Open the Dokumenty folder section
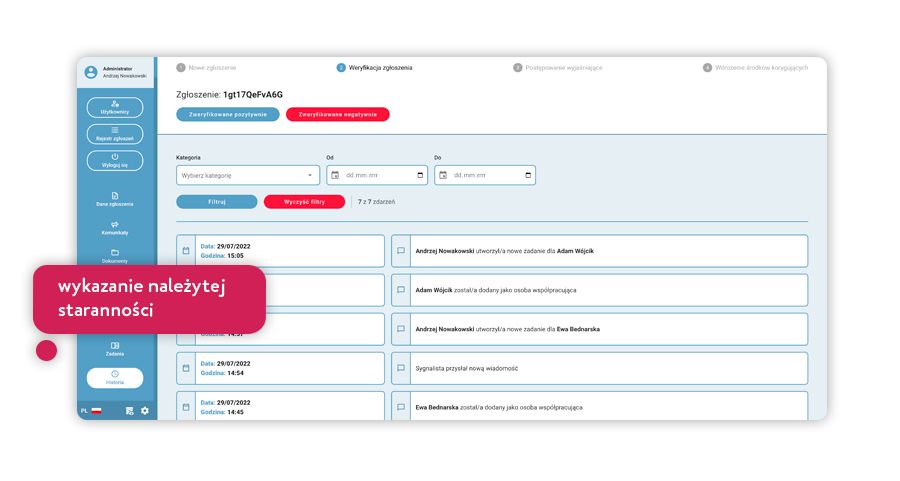 coord(115,255)
